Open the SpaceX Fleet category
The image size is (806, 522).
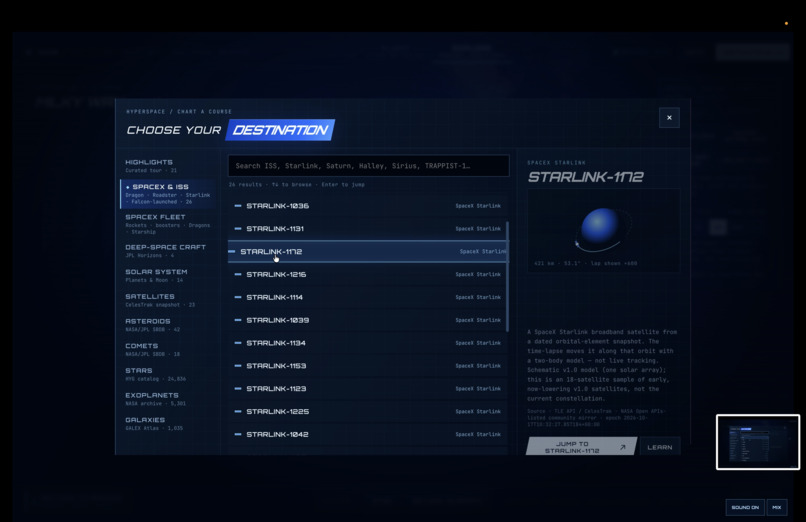[x=168, y=224]
